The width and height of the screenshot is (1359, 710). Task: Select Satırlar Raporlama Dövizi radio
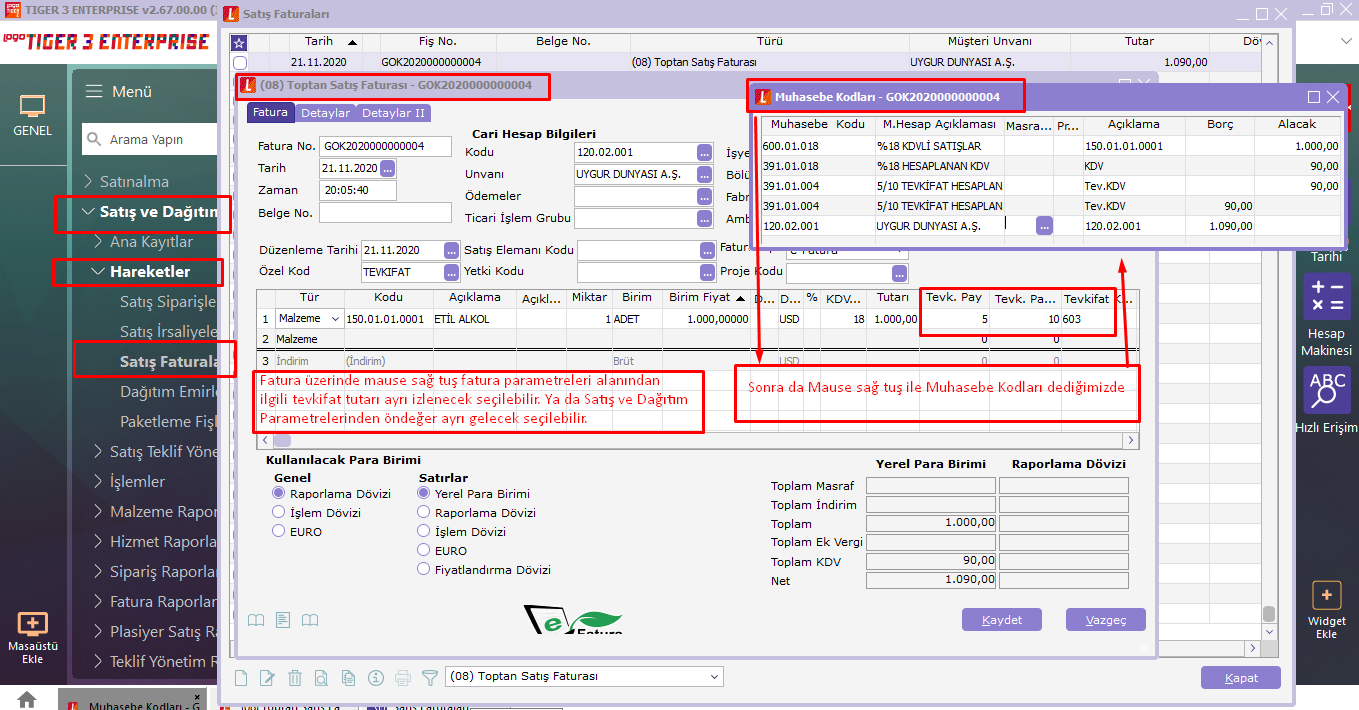[425, 513]
